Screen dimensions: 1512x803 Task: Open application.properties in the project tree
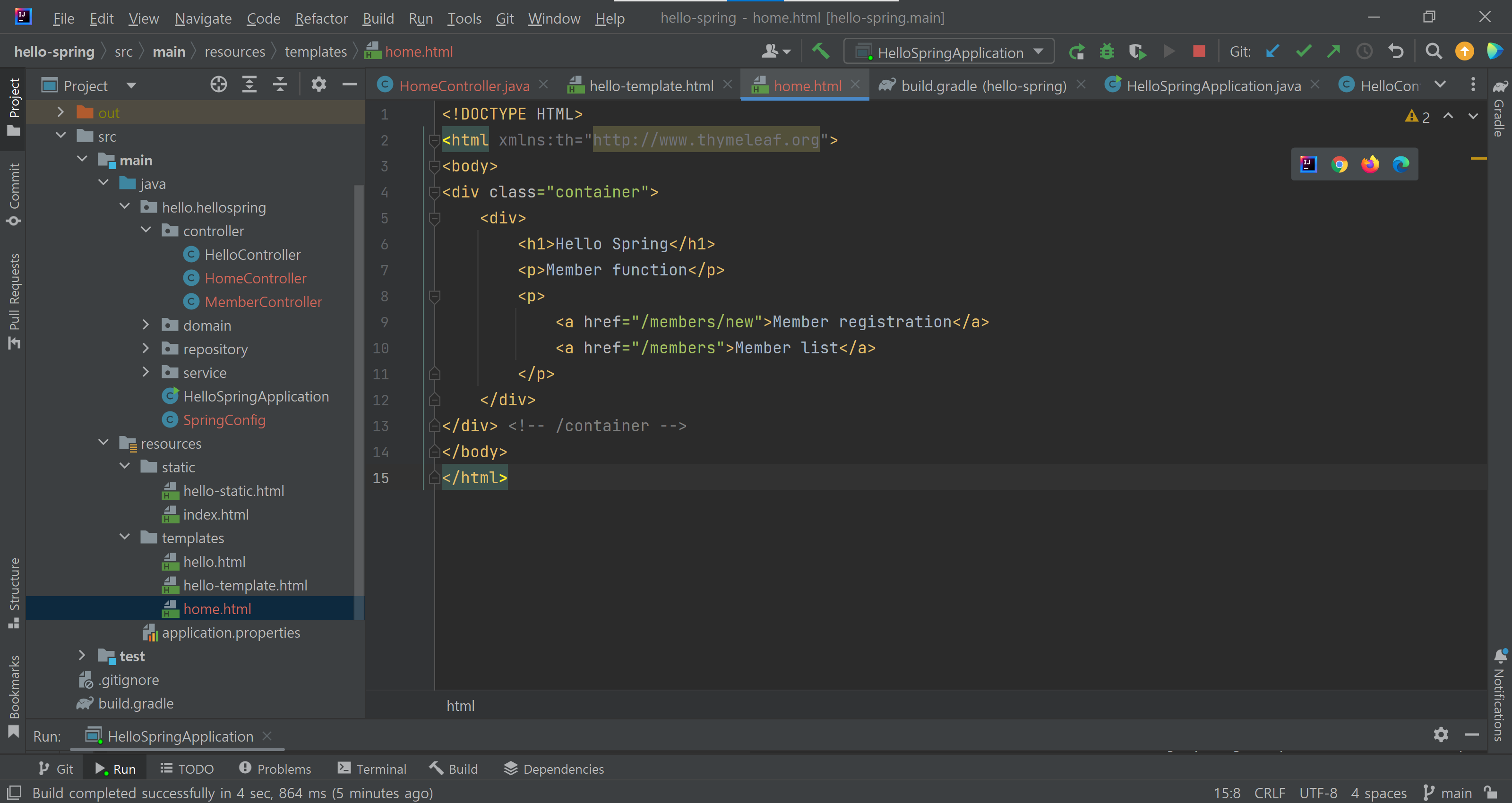pyautogui.click(x=231, y=632)
